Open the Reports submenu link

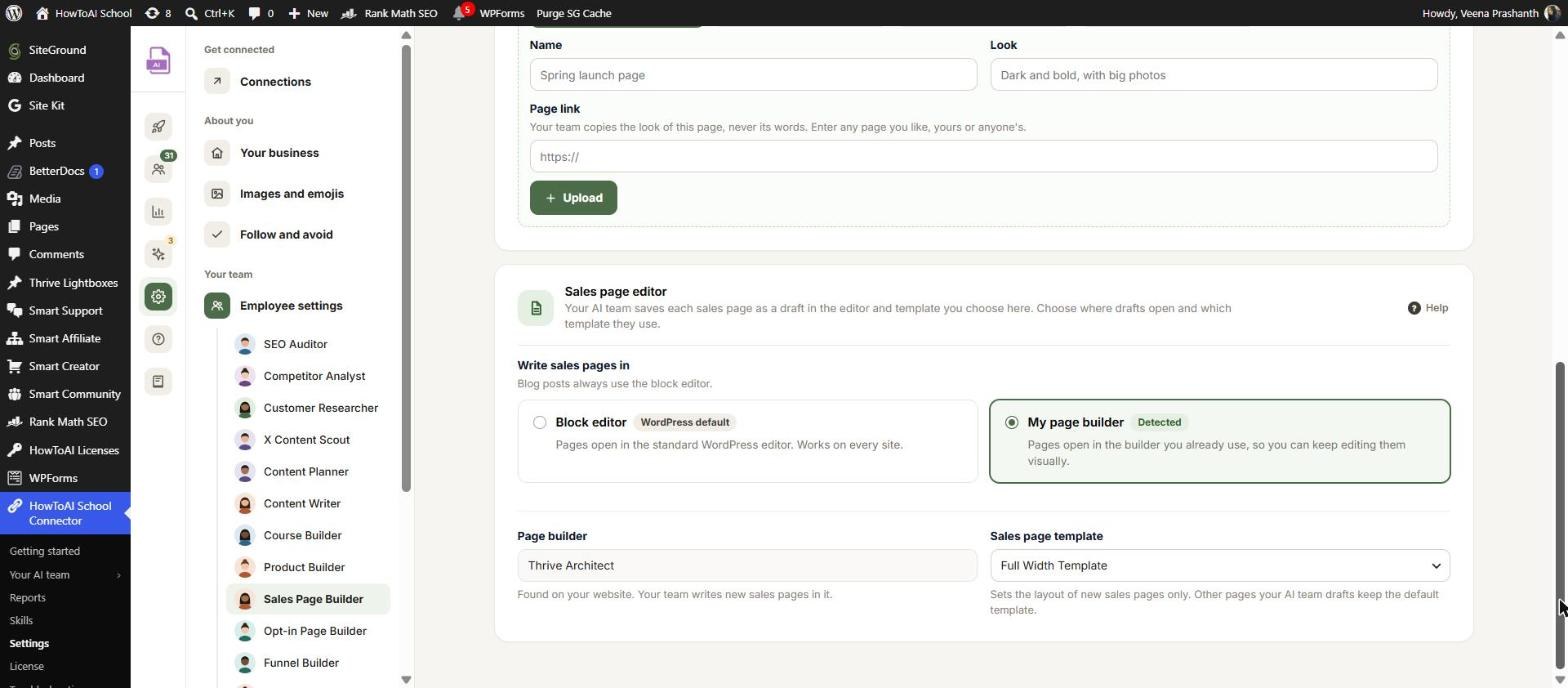tap(27, 598)
